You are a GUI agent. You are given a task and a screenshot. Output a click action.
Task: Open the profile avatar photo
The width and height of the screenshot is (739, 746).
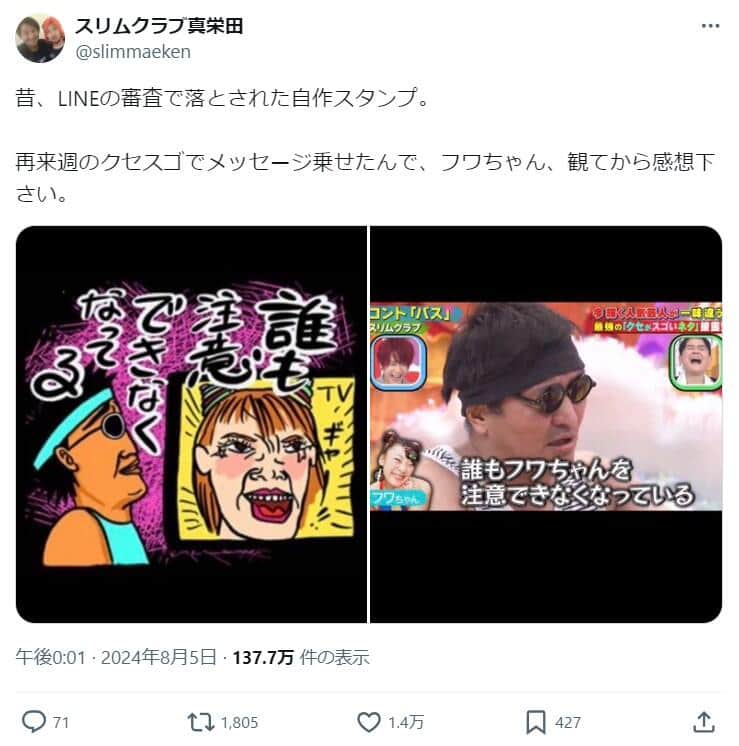40,38
